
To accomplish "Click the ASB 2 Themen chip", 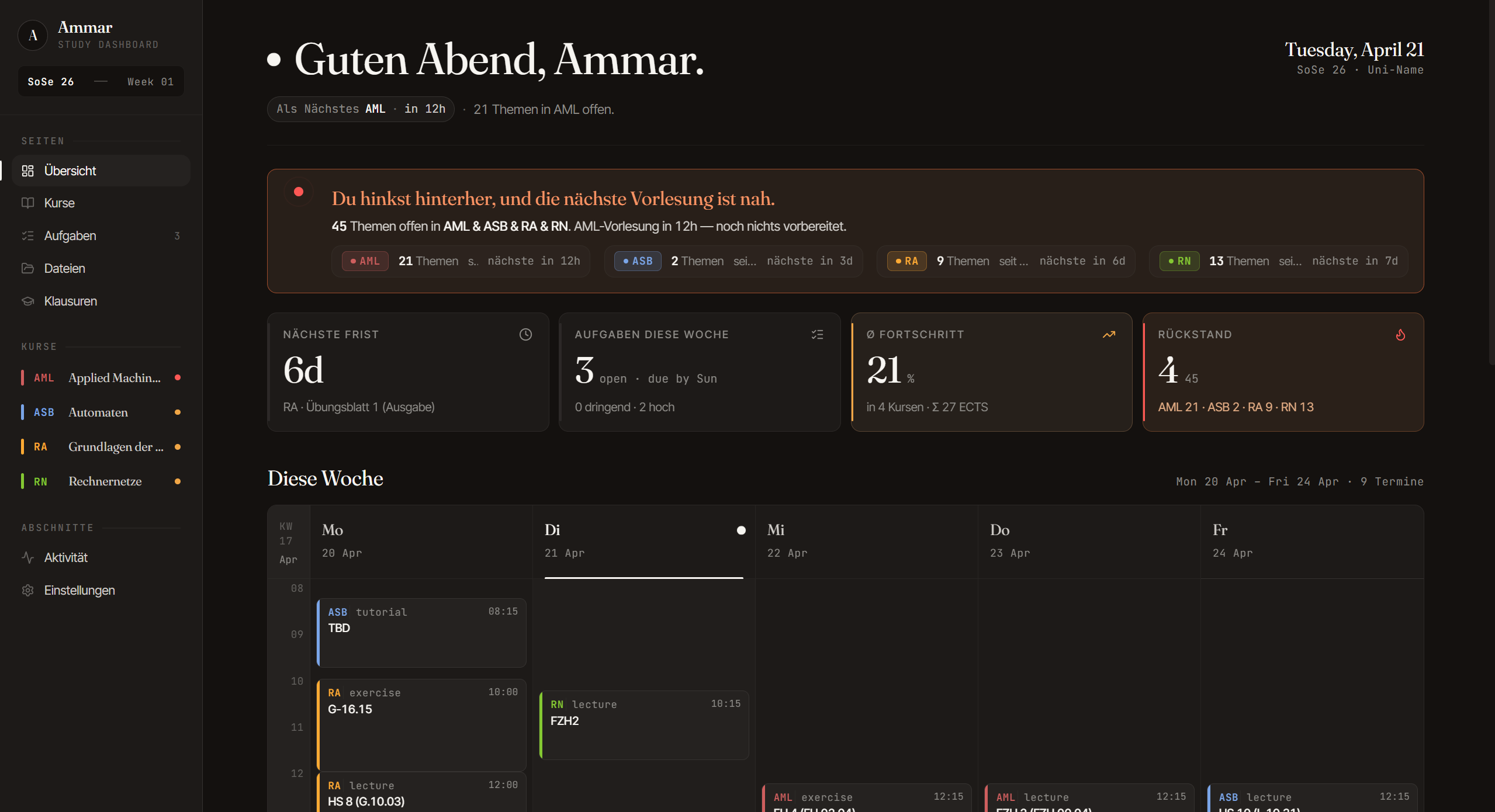I will pyautogui.click(x=733, y=261).
